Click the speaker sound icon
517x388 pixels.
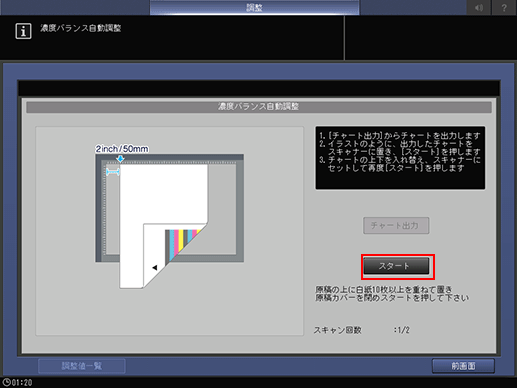(x=479, y=7)
